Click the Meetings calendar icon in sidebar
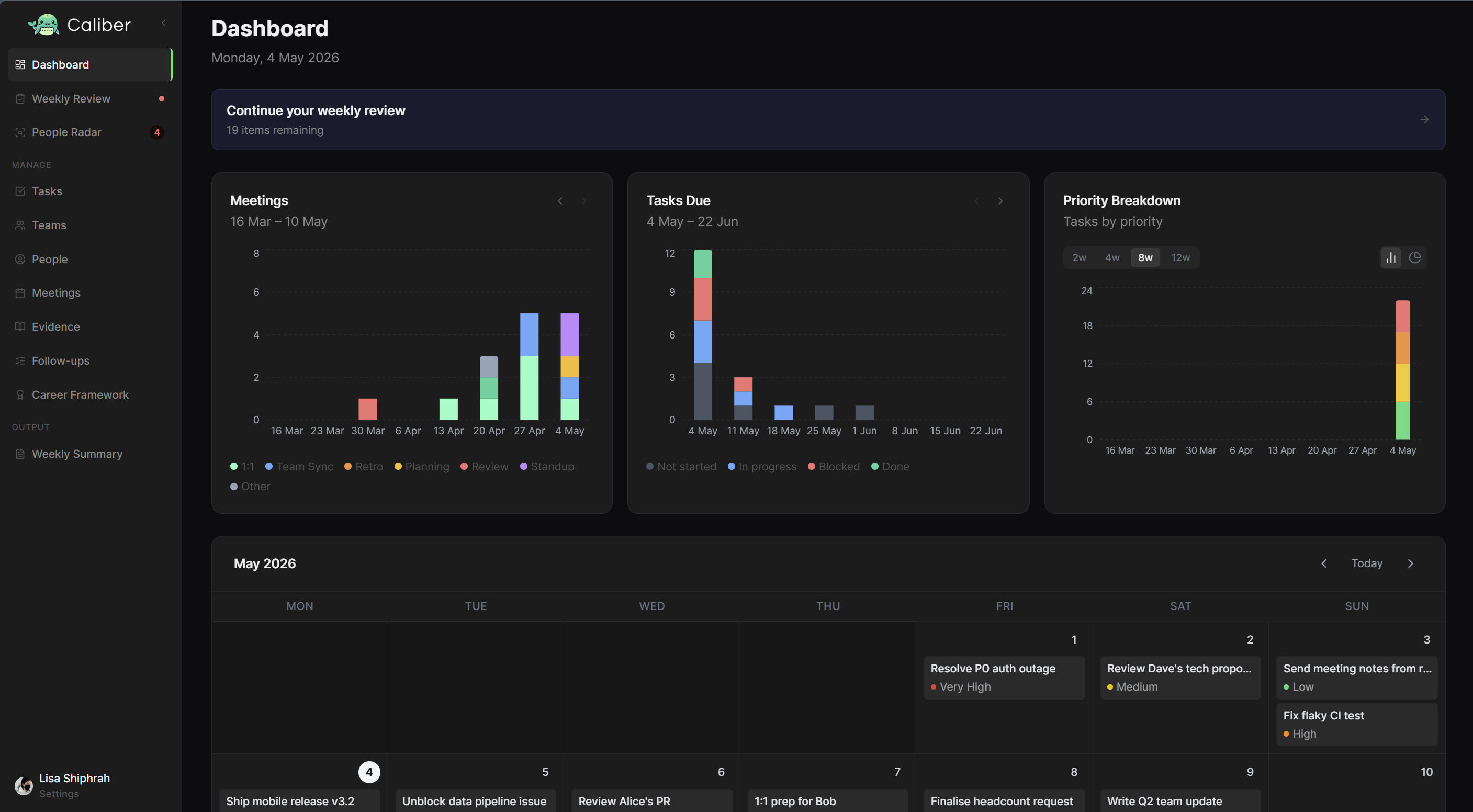The image size is (1473, 812). [20, 293]
